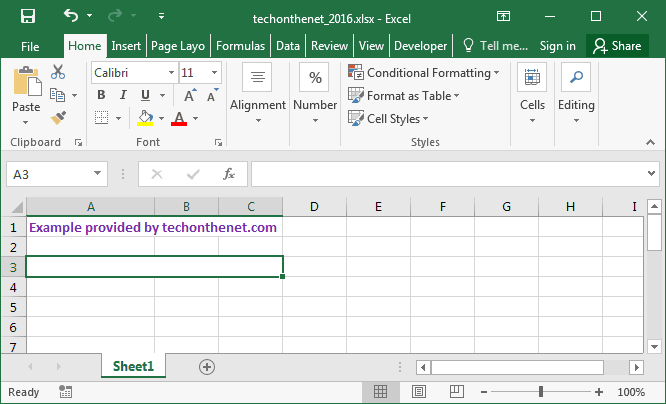Add a new sheet with plus icon
666x404 pixels.
point(207,367)
